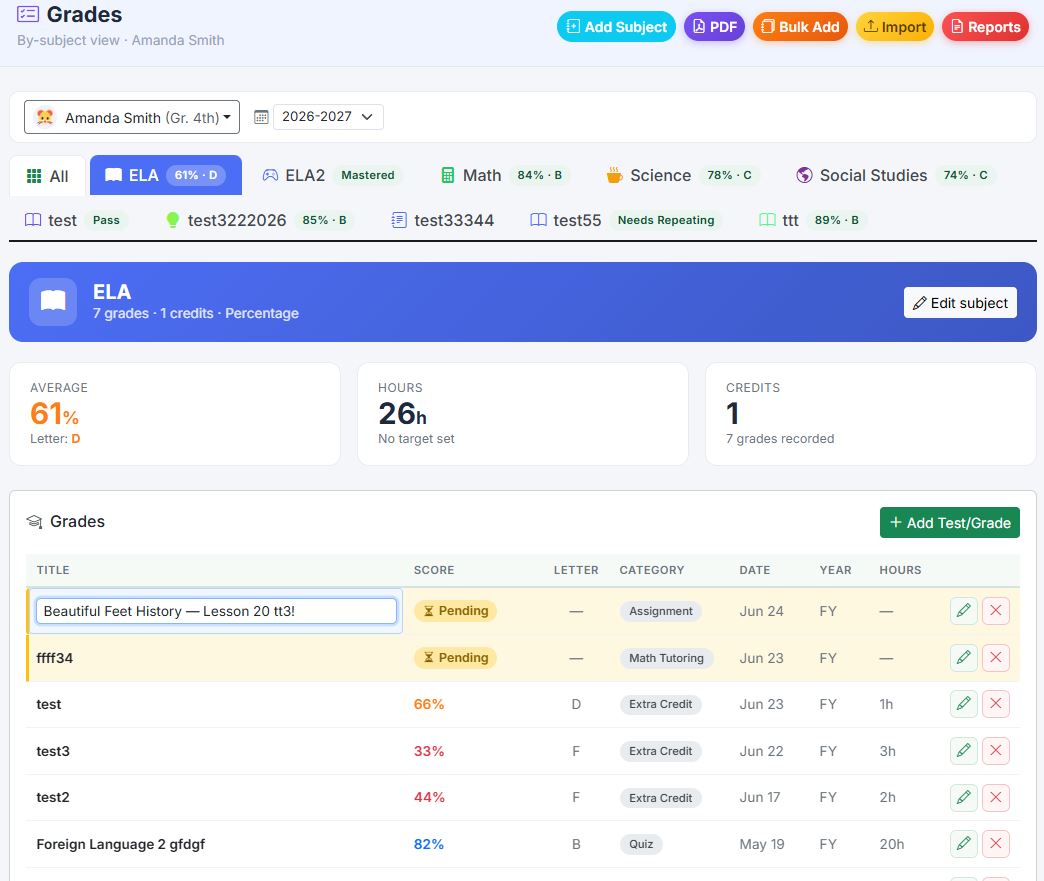The height and width of the screenshot is (881, 1044).
Task: Click the Bulk Add button
Action: (800, 27)
